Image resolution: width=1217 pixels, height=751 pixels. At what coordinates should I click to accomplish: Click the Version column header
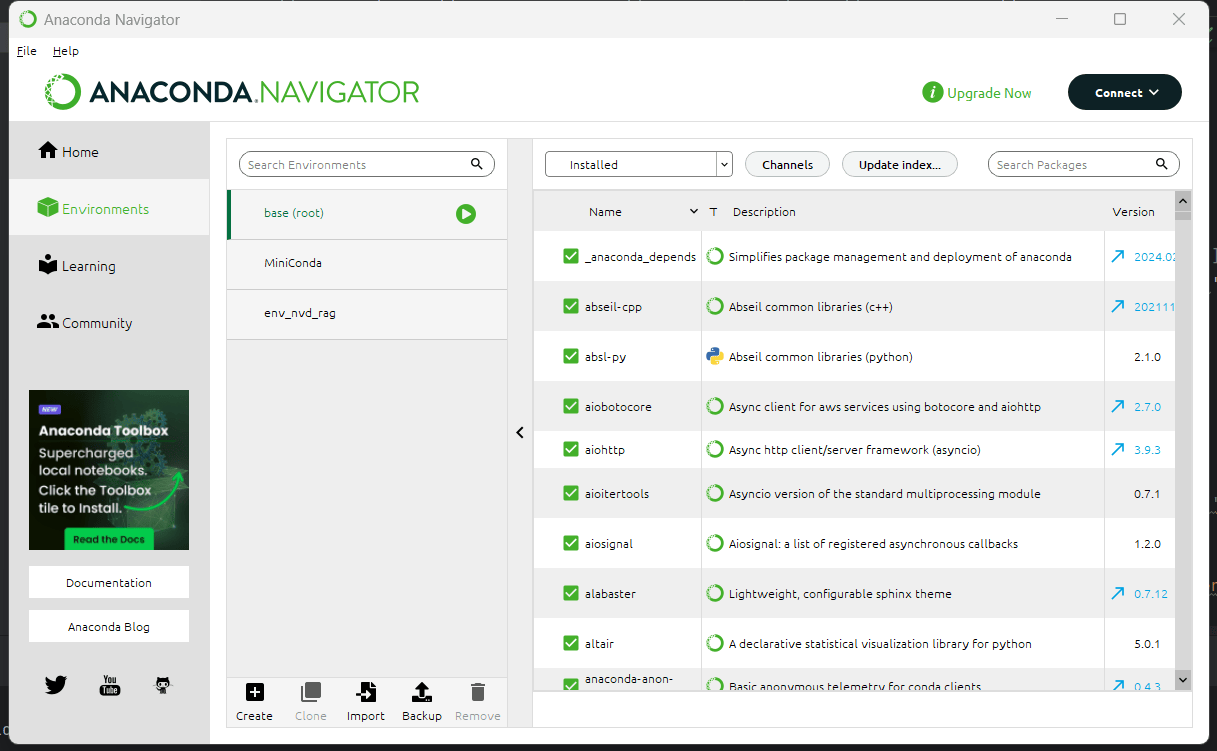(1133, 211)
